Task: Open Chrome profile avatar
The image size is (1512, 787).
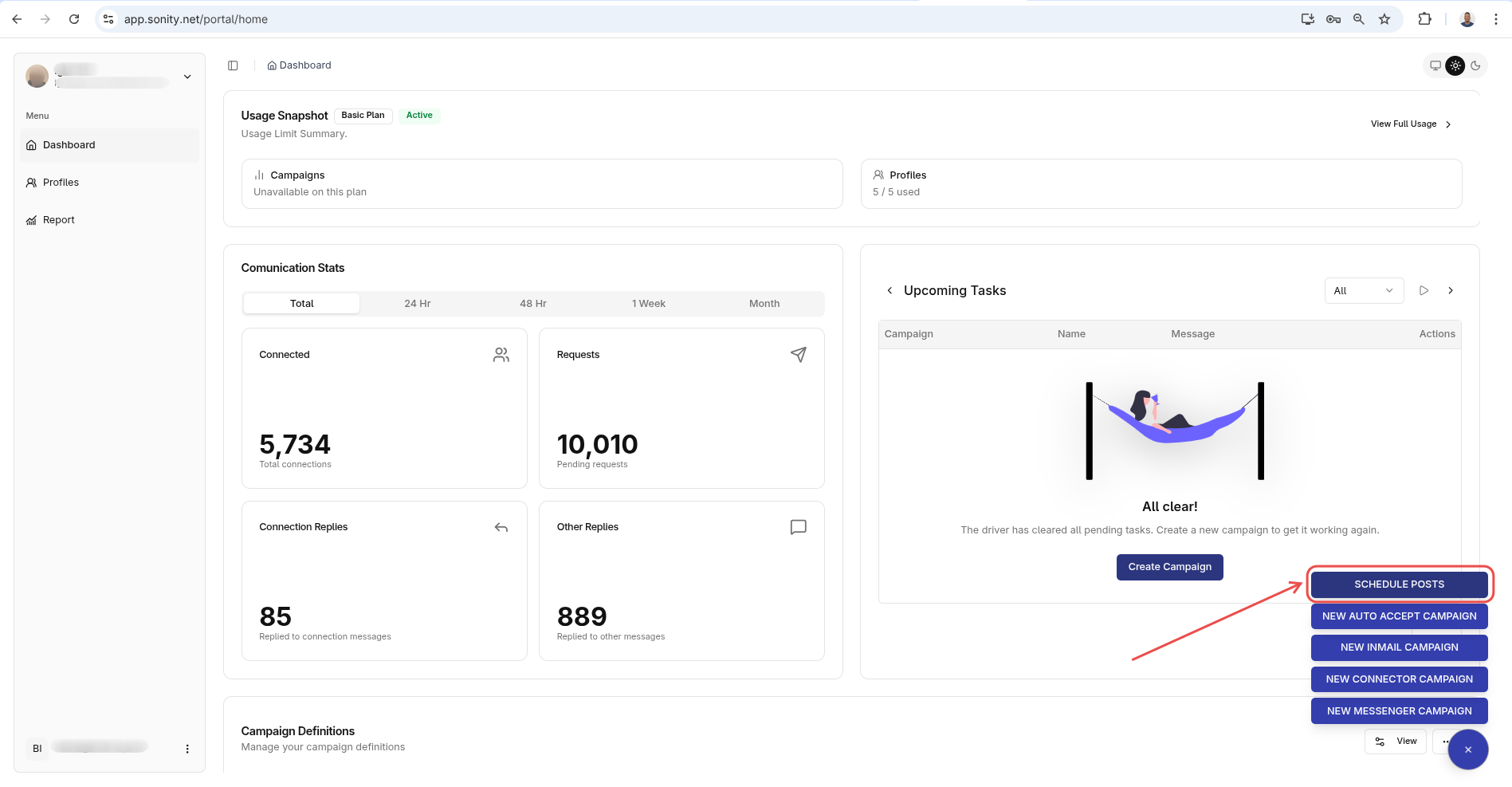Action: tap(1467, 19)
